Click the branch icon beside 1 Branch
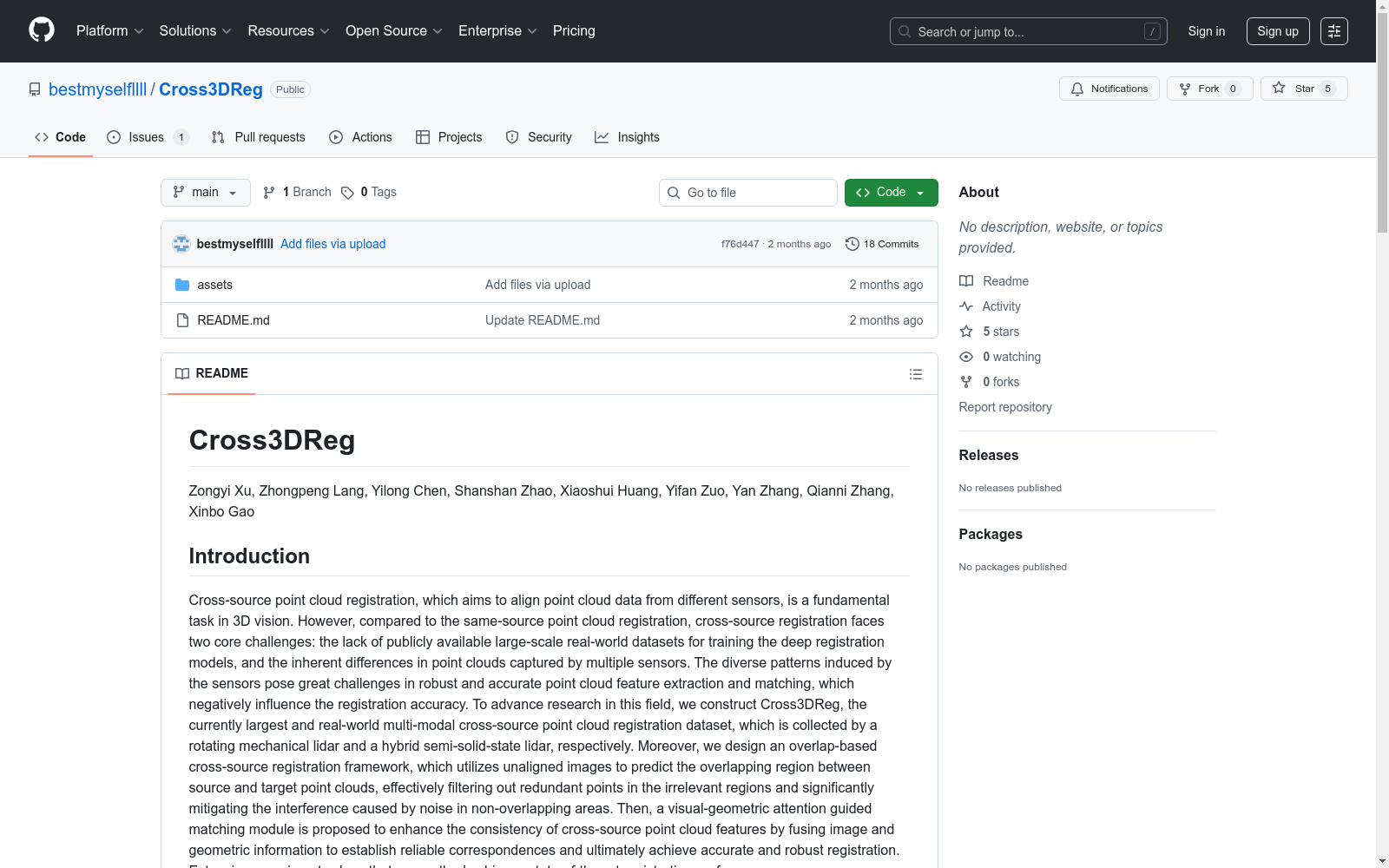The image size is (1389, 868). point(269,193)
